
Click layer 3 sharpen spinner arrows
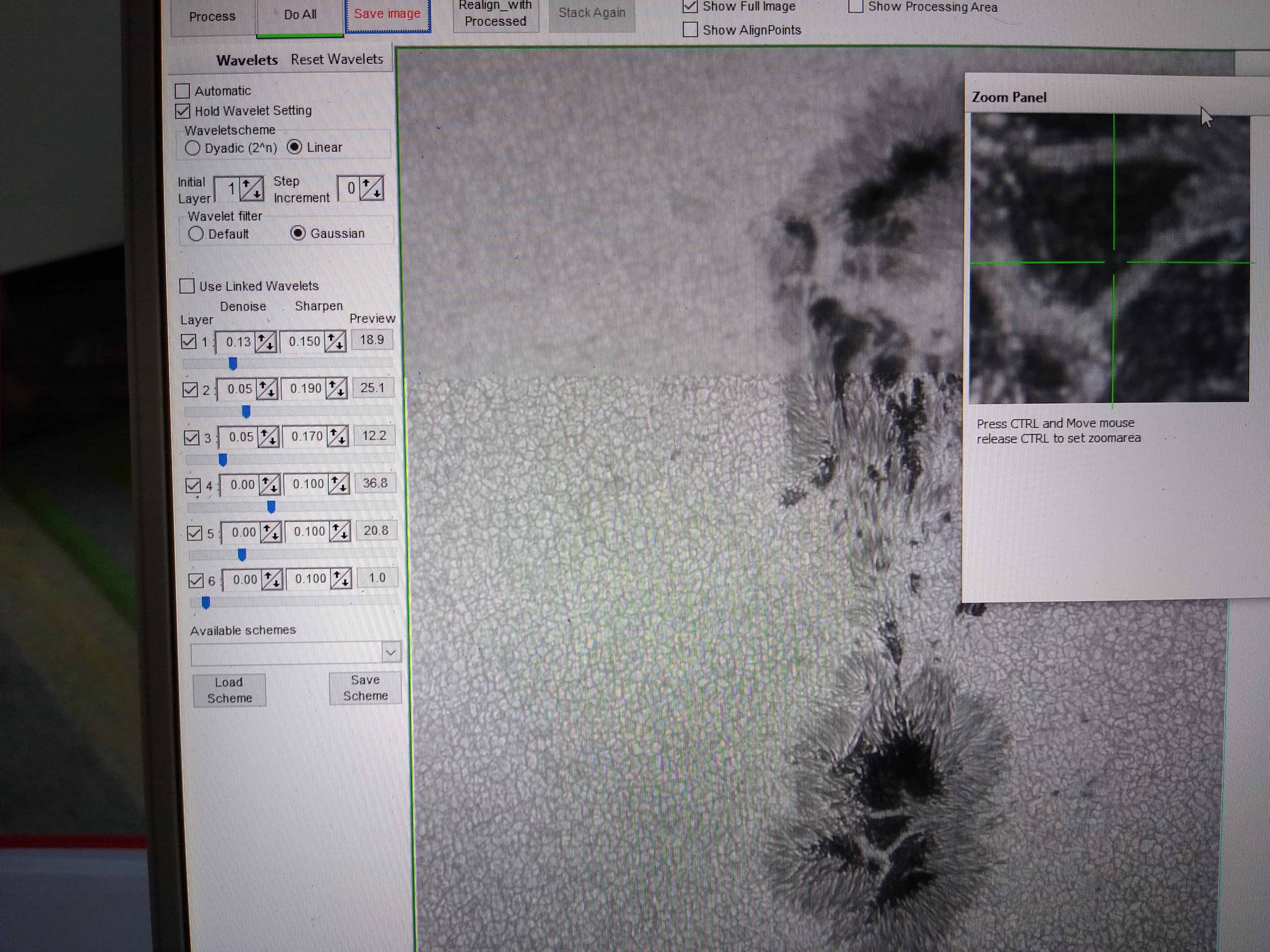point(338,437)
